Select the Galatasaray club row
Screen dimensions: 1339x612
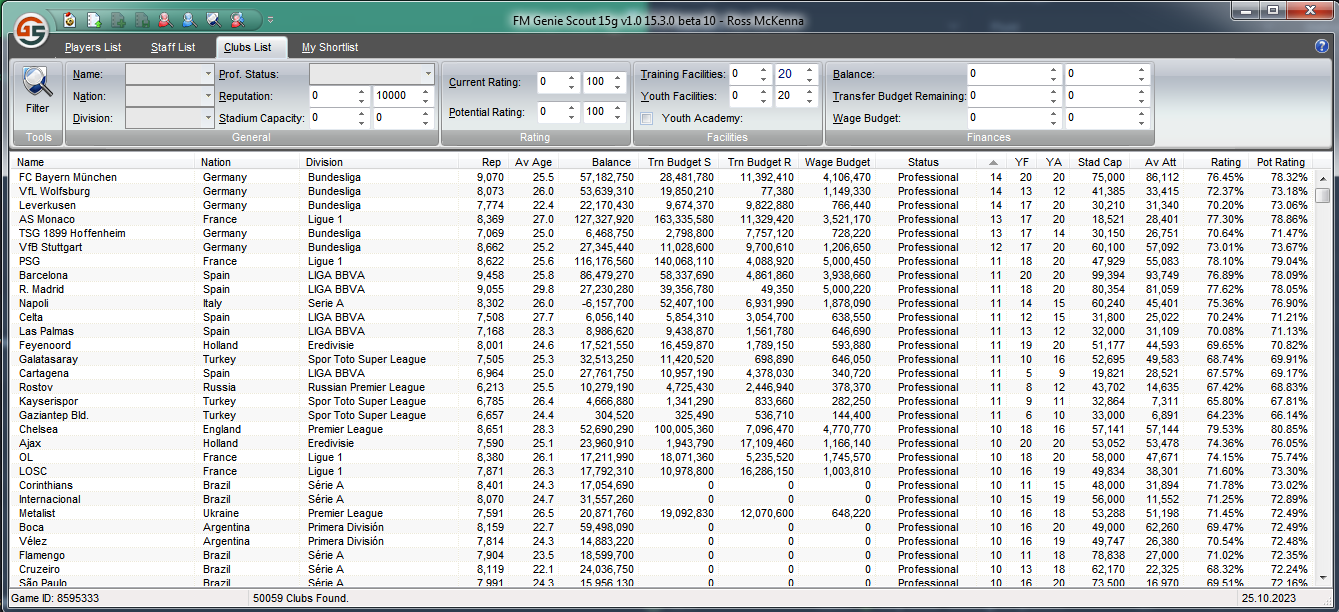click(x=661, y=359)
